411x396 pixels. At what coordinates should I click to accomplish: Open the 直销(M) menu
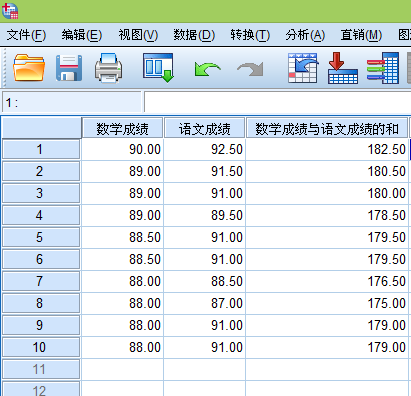coord(361,35)
